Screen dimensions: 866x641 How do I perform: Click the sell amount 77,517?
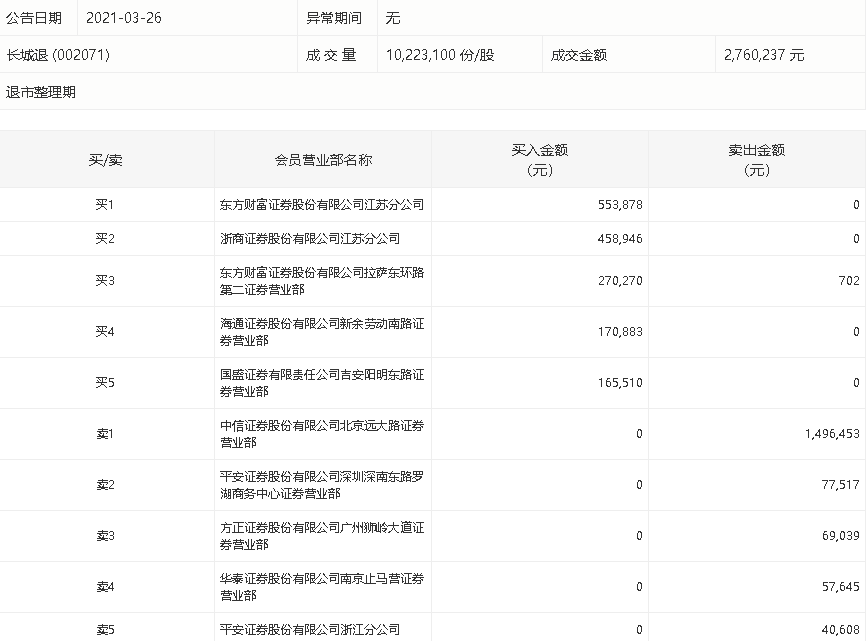(841, 485)
